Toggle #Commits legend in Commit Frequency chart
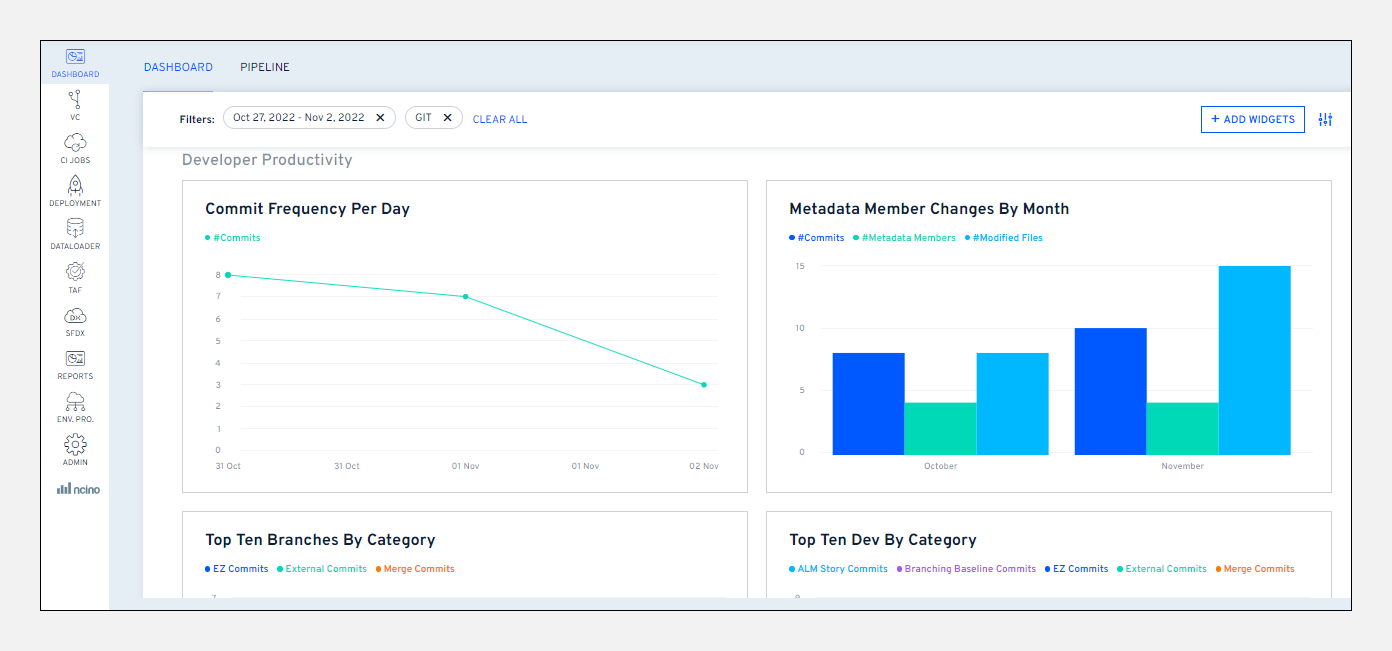 click(x=236, y=238)
